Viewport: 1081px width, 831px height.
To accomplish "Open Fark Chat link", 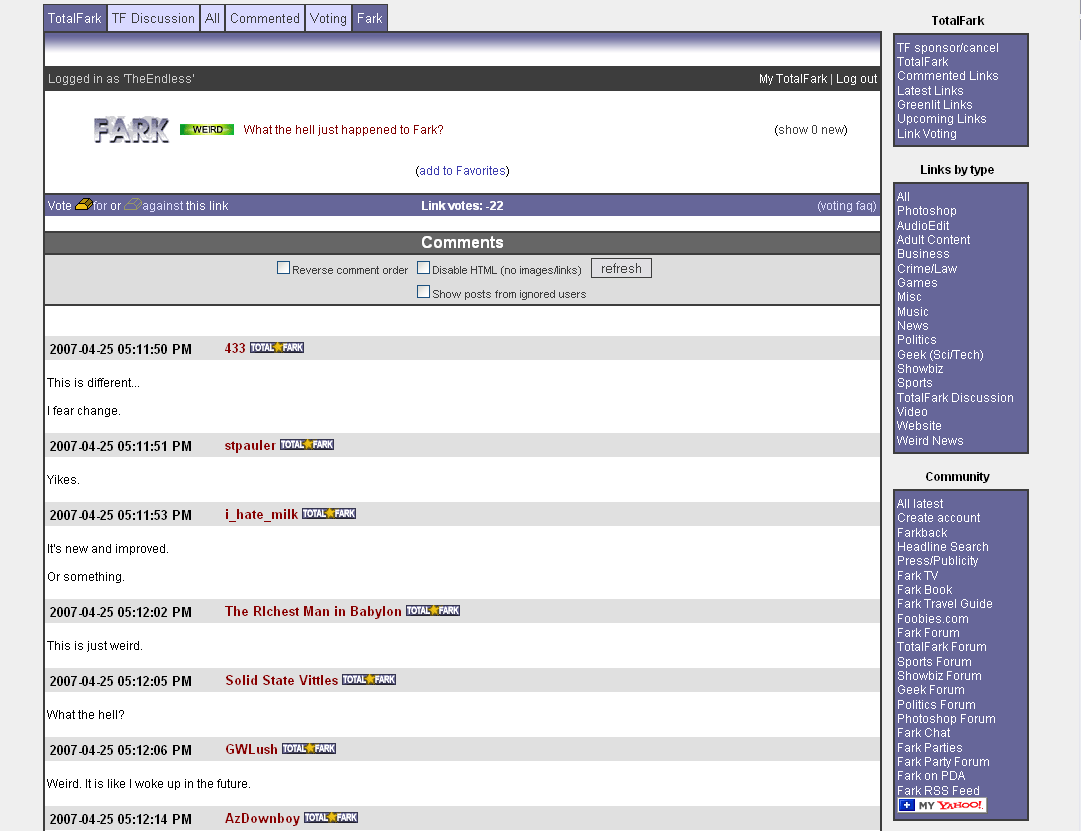I will [x=923, y=732].
